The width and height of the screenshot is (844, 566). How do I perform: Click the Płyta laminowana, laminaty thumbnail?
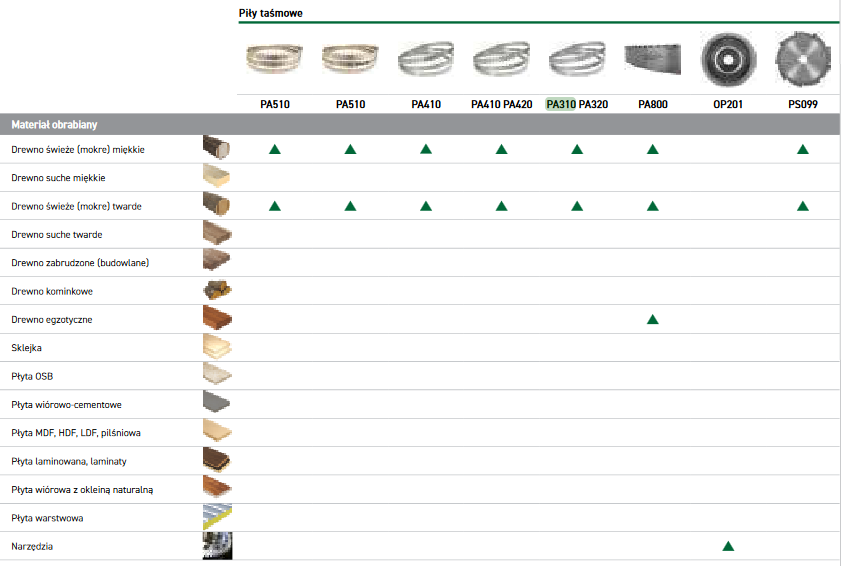coord(217,461)
